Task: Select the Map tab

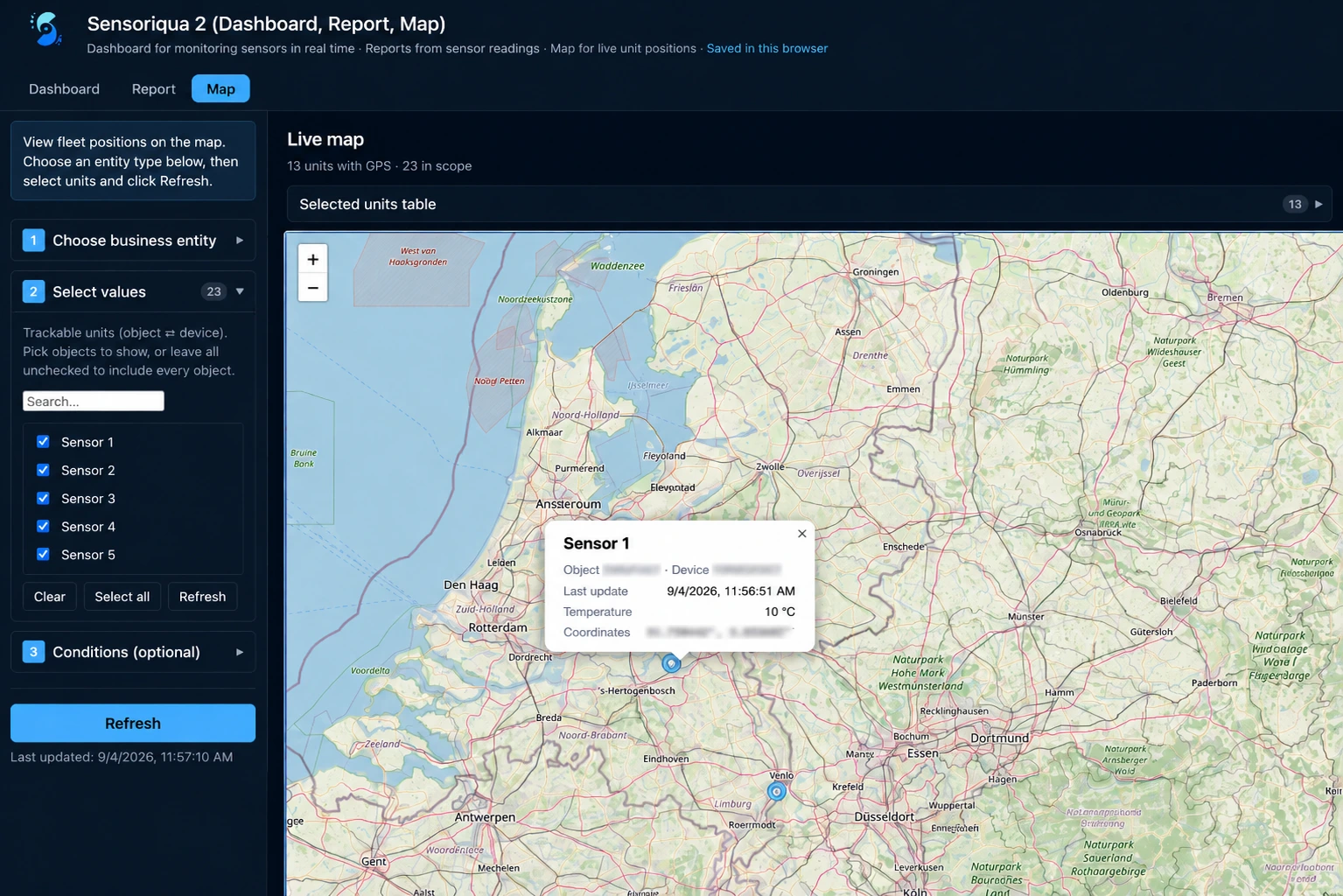Action: tap(220, 88)
